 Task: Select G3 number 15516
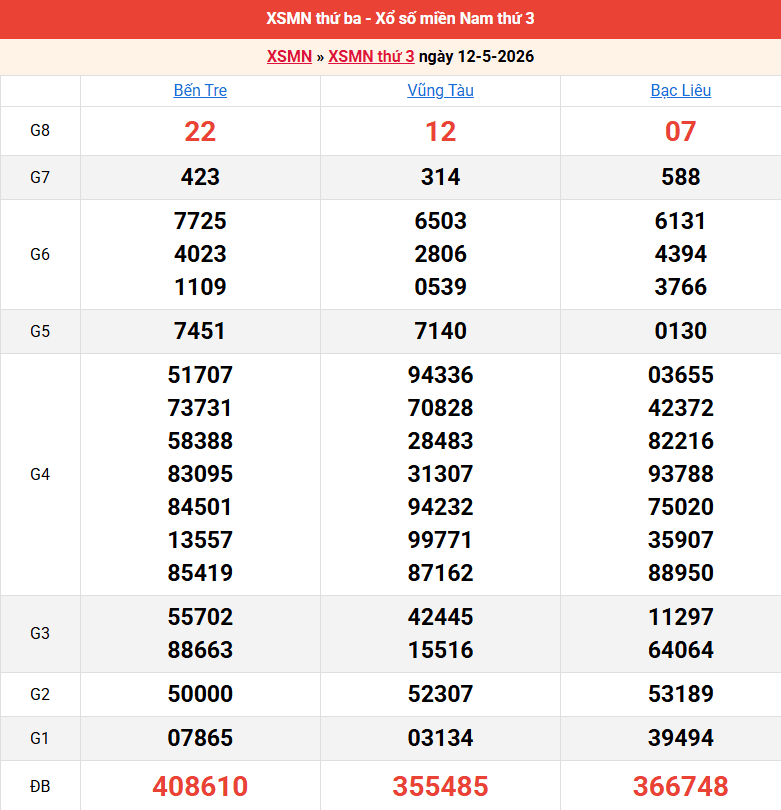point(440,650)
